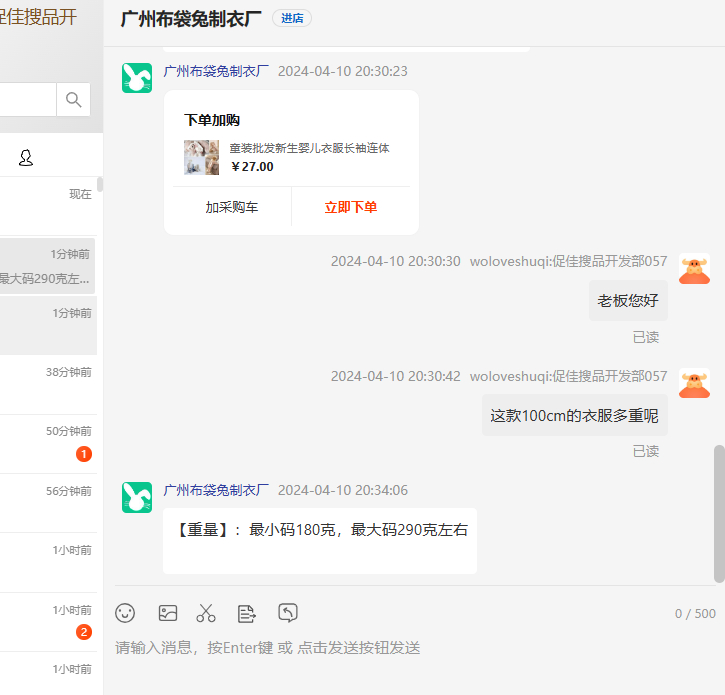Click the 下单加购 card heading

tap(212, 120)
